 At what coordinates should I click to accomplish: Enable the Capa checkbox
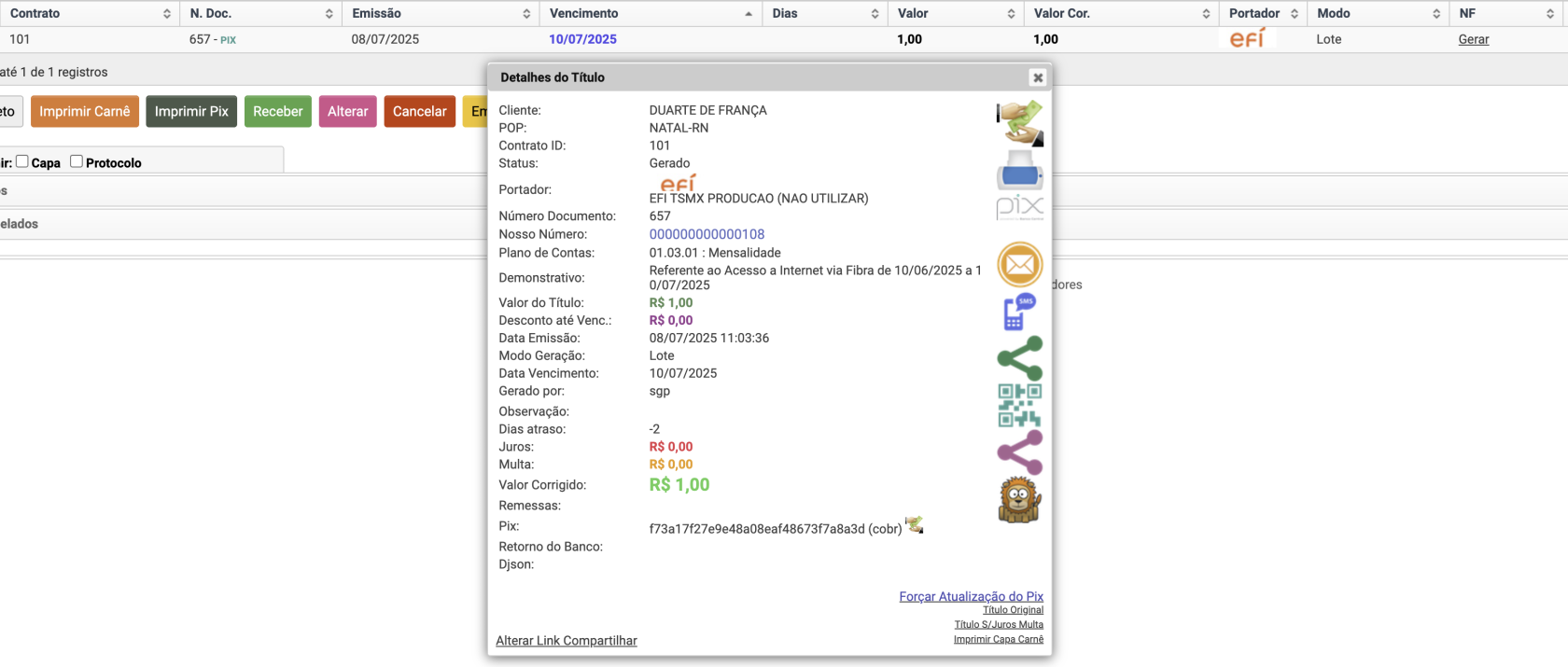click(x=22, y=161)
